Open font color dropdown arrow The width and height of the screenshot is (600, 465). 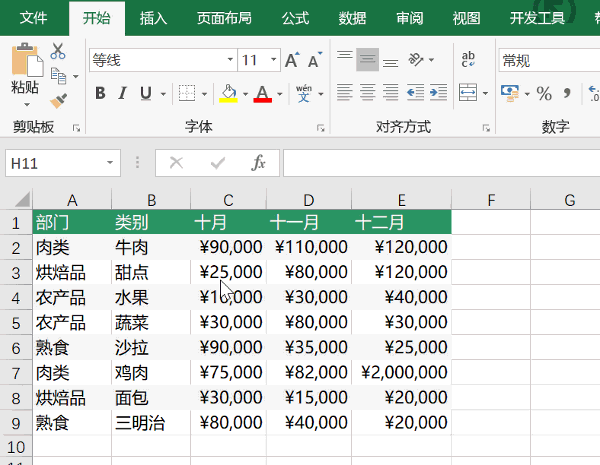(280, 94)
